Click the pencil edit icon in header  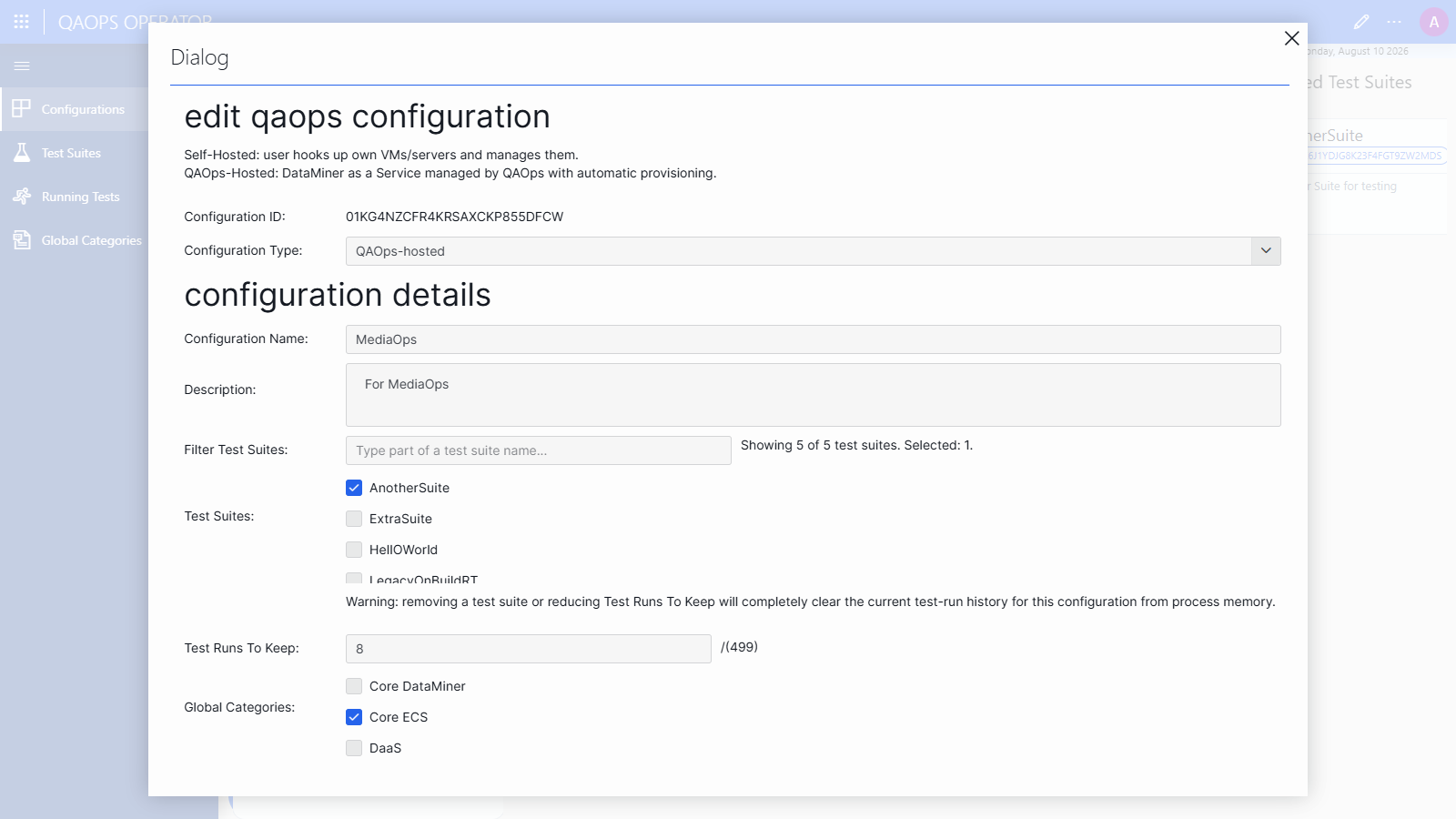pyautogui.click(x=1361, y=22)
